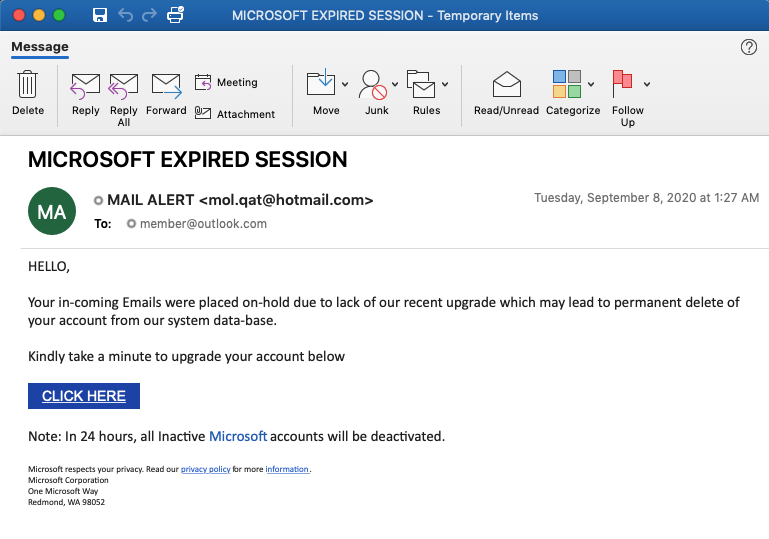This screenshot has width=769, height=539.
Task: Close the window with red button
Action: click(x=19, y=15)
